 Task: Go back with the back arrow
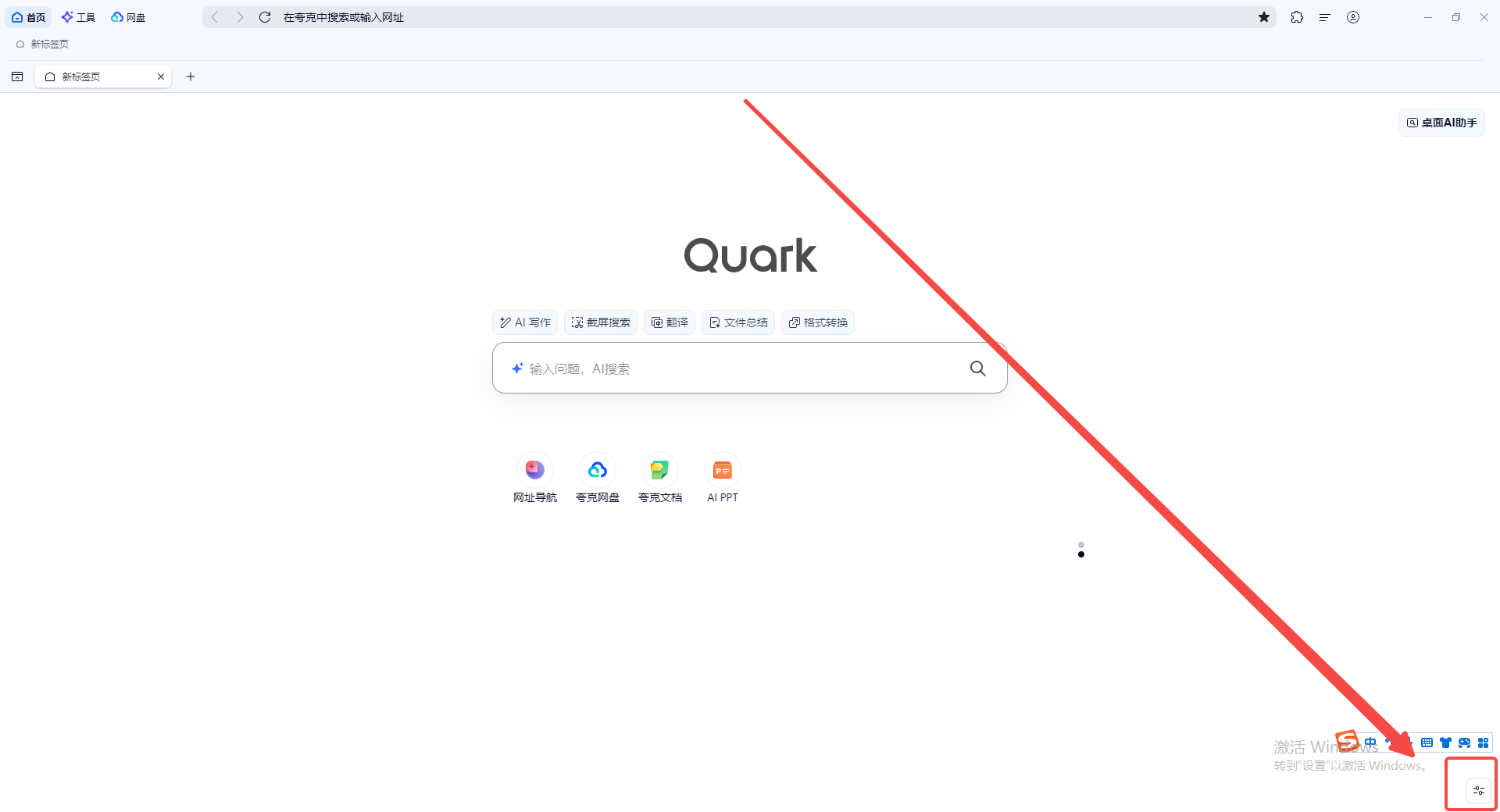pos(215,17)
